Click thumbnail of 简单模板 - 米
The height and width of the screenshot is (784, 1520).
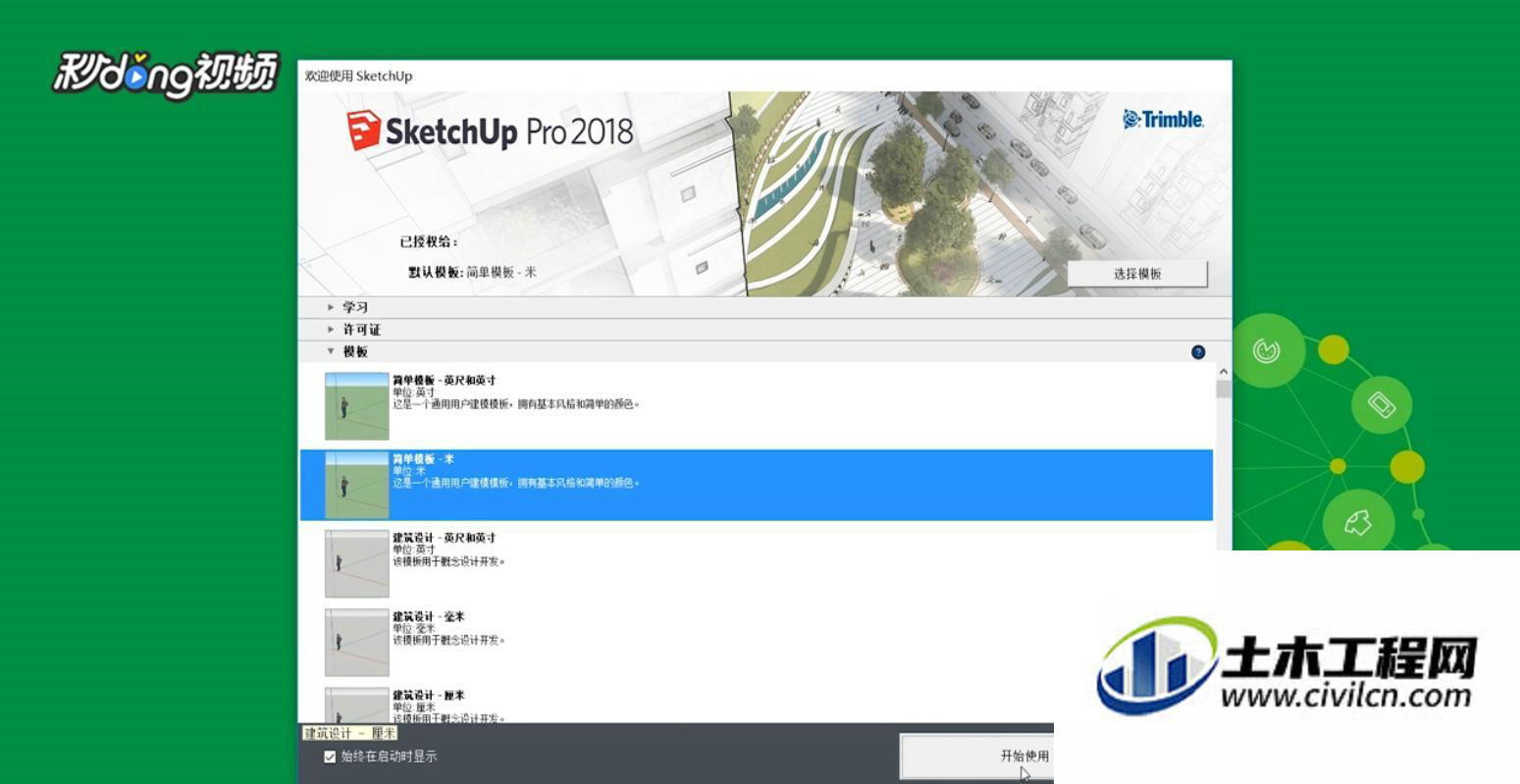tap(357, 485)
